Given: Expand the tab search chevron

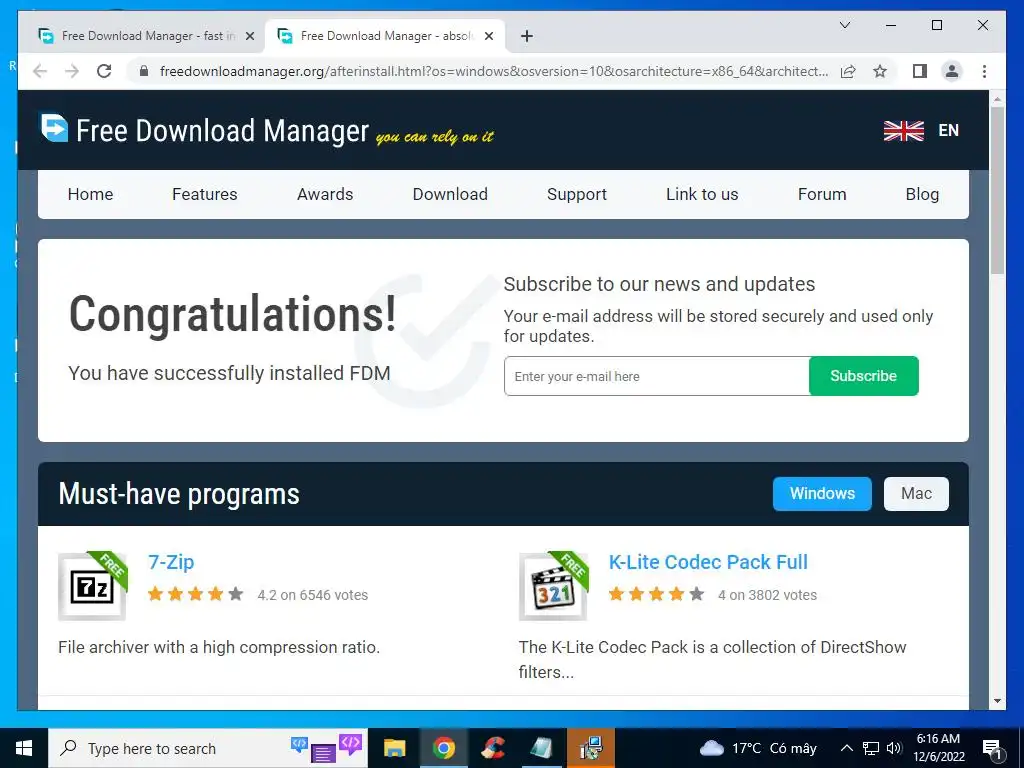Looking at the screenshot, I should (x=844, y=25).
